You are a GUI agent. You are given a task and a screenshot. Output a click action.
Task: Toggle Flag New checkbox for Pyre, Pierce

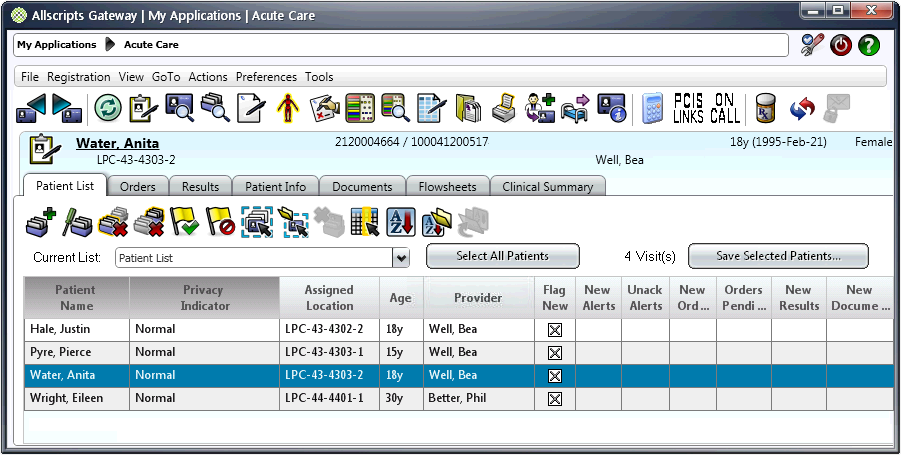coord(555,352)
